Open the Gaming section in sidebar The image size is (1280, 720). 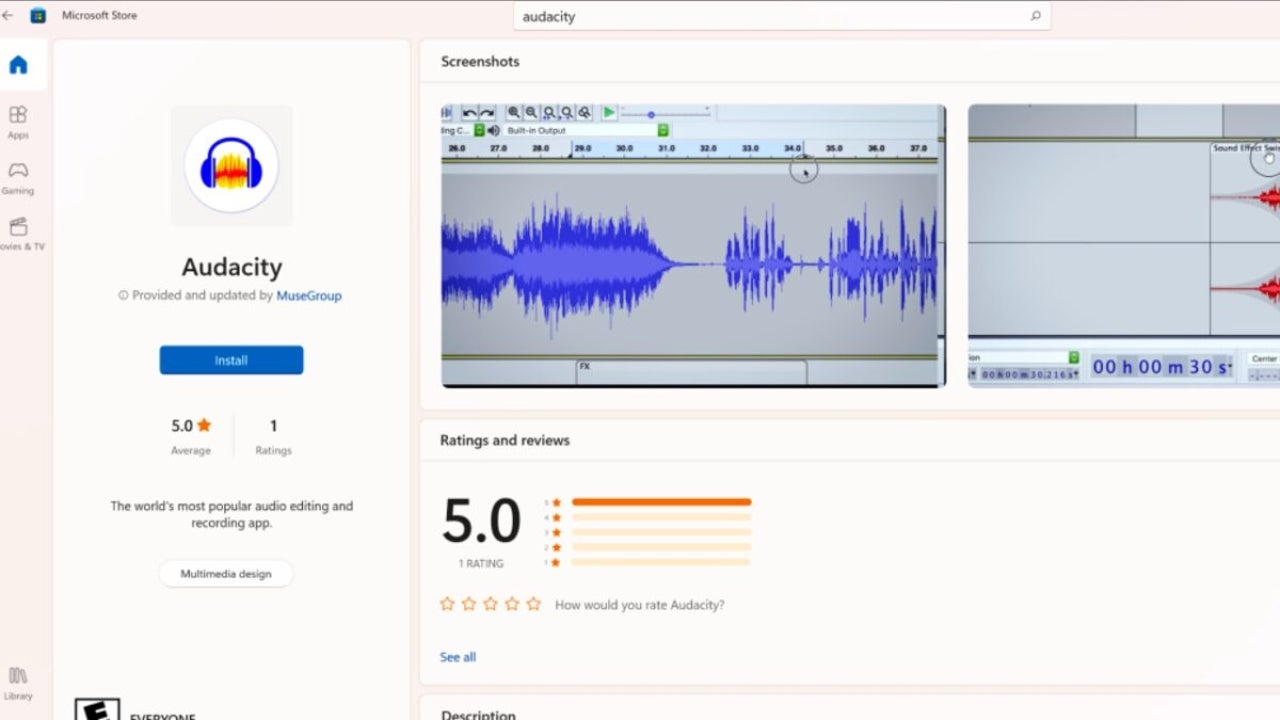click(18, 177)
